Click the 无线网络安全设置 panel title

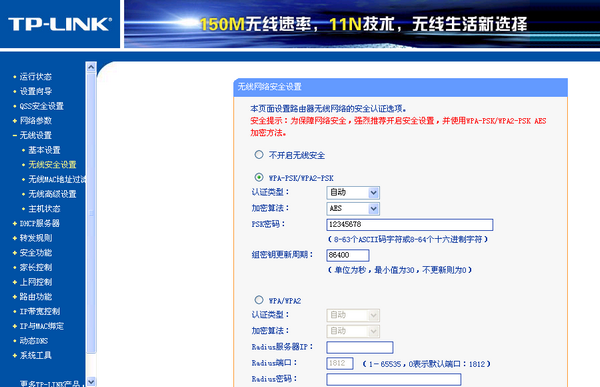(x=270, y=87)
